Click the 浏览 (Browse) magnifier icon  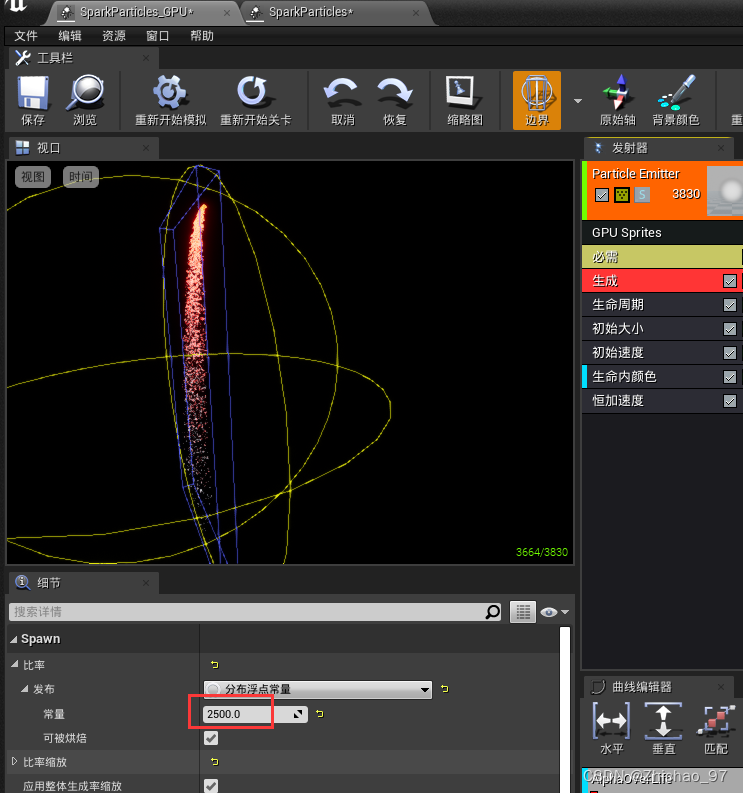pyautogui.click(x=84, y=94)
